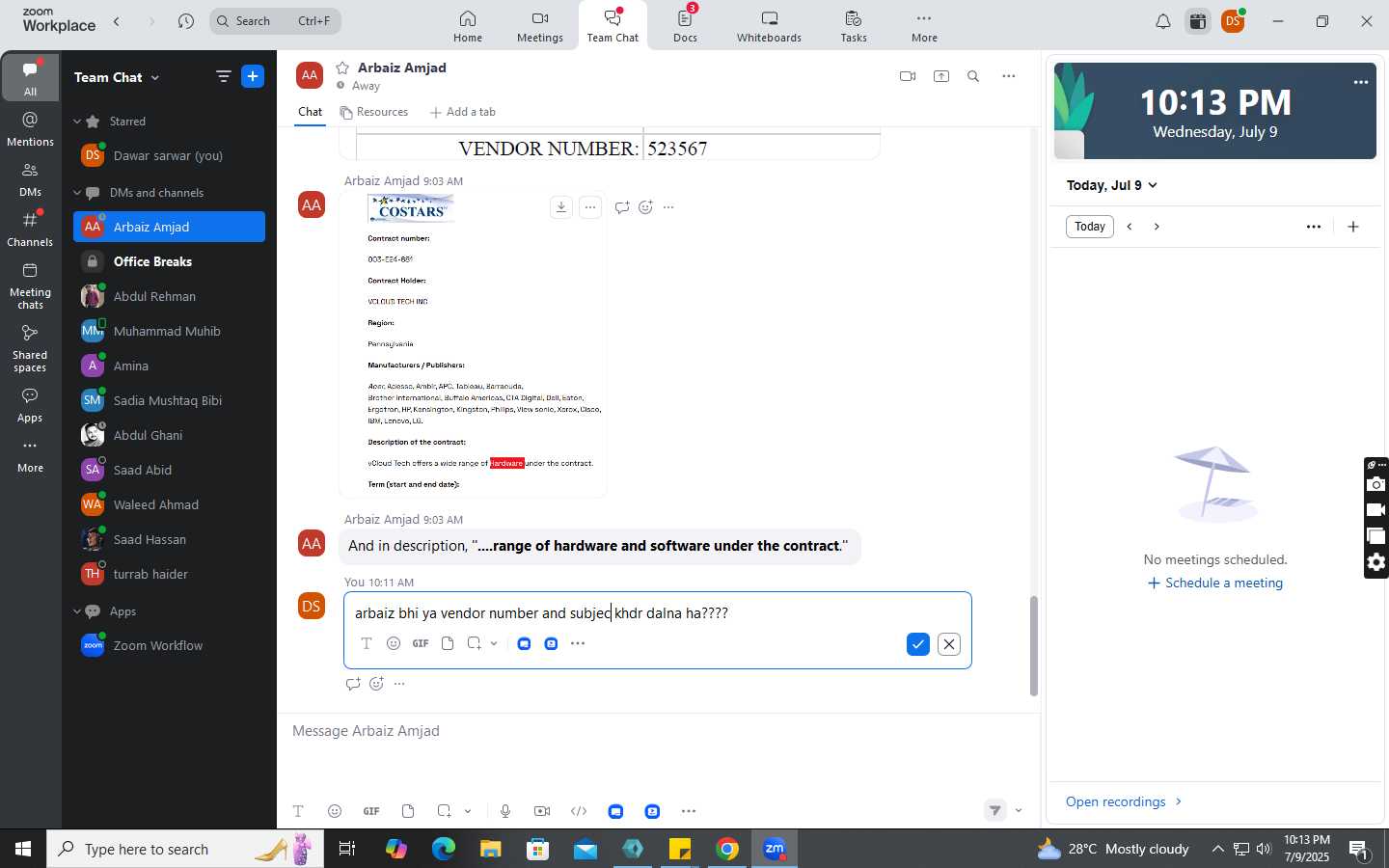
Task: Add a tab to the chat
Action: [463, 112]
